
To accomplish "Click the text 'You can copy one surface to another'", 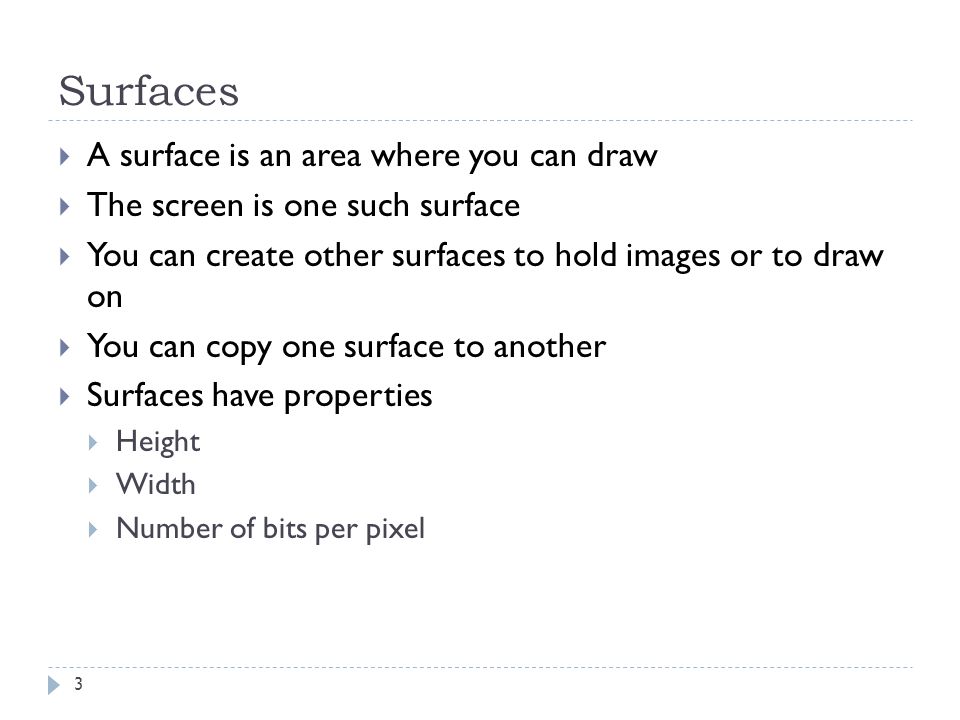I will pos(347,347).
